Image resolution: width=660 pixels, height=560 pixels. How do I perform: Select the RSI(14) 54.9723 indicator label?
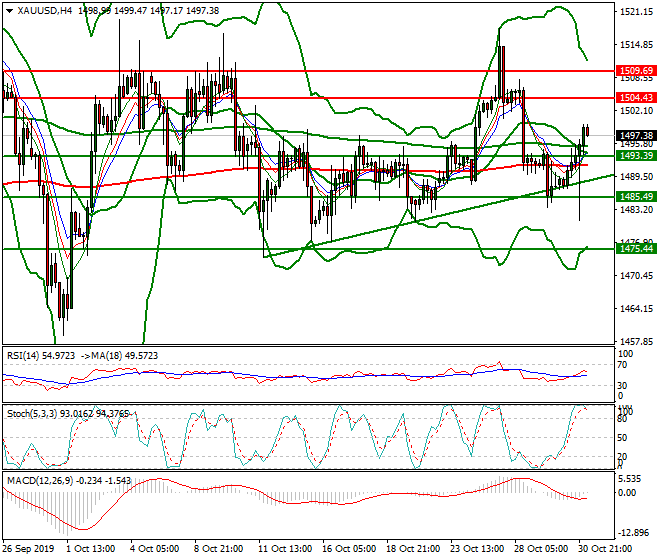coord(41,356)
